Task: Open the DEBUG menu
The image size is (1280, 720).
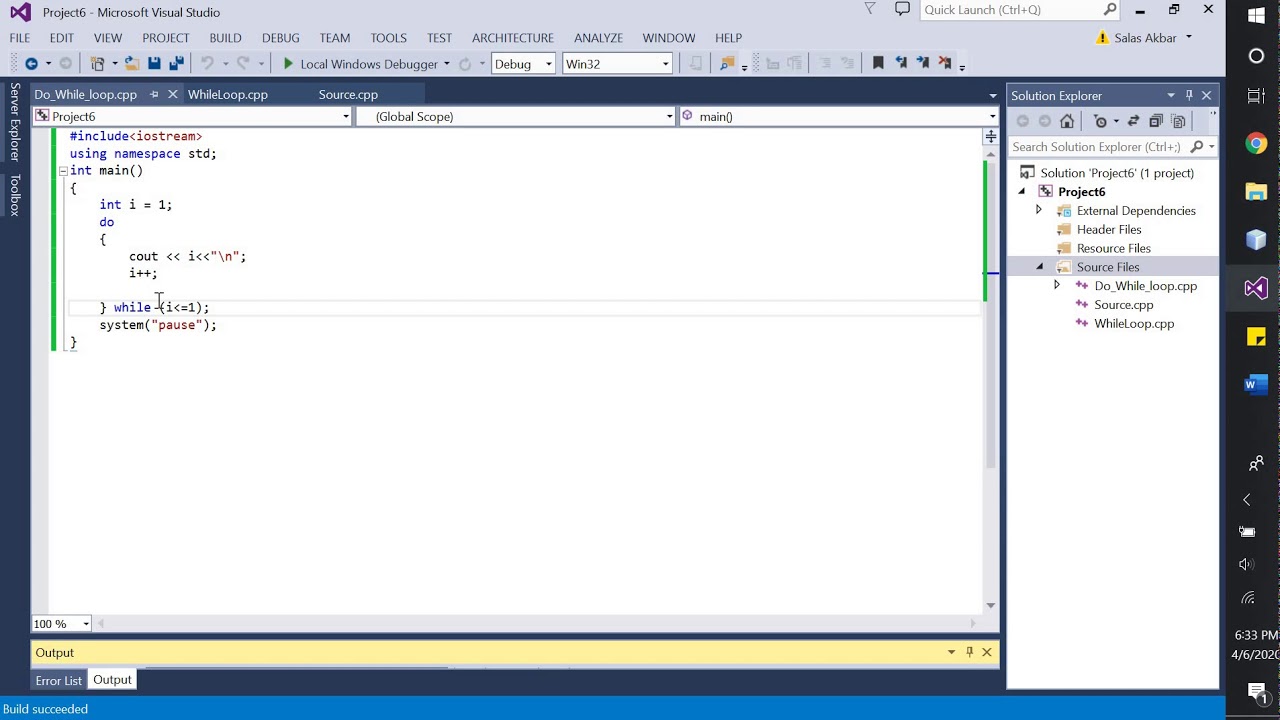Action: click(281, 38)
